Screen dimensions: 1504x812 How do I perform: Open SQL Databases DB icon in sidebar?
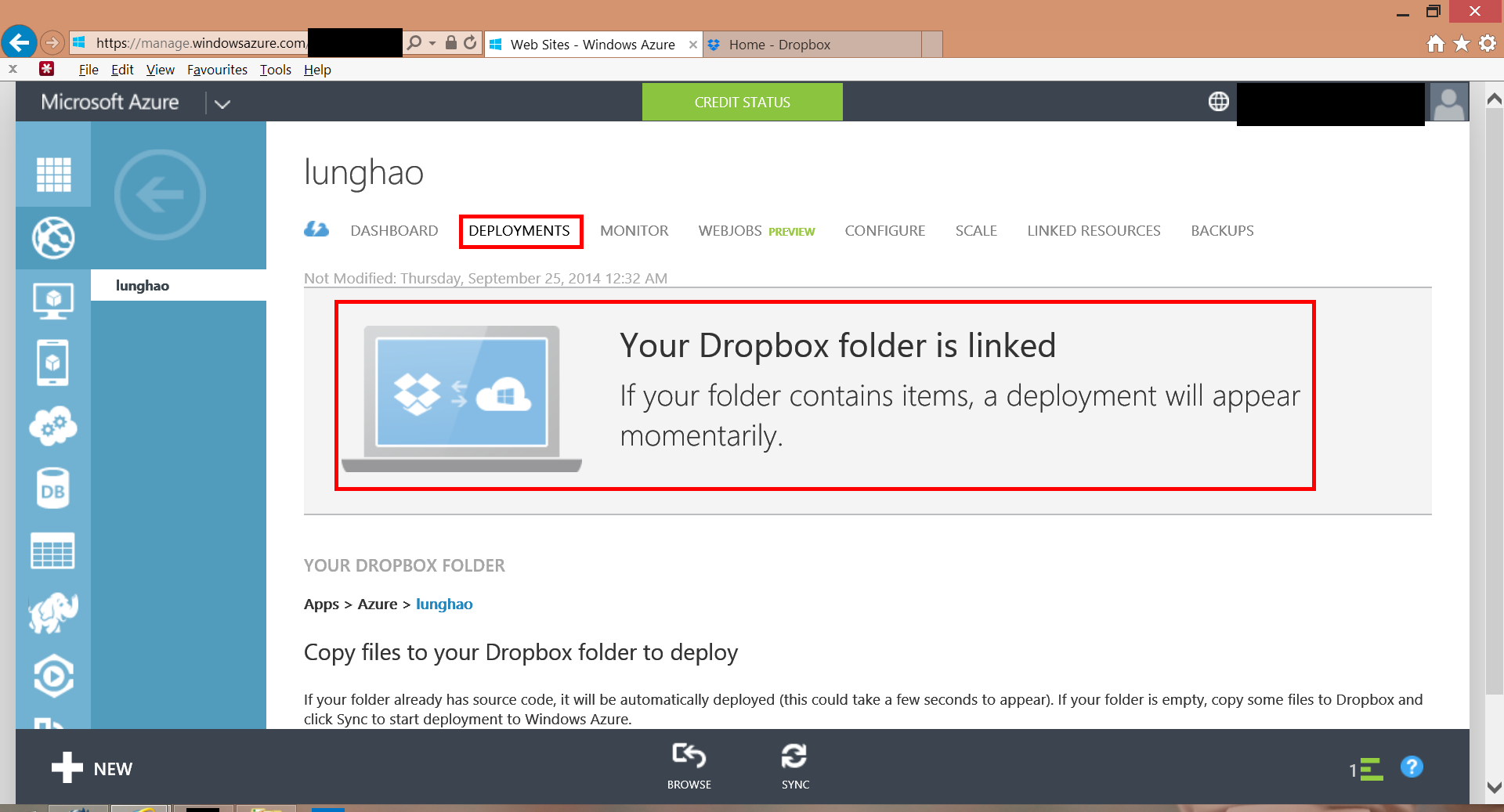pos(52,488)
